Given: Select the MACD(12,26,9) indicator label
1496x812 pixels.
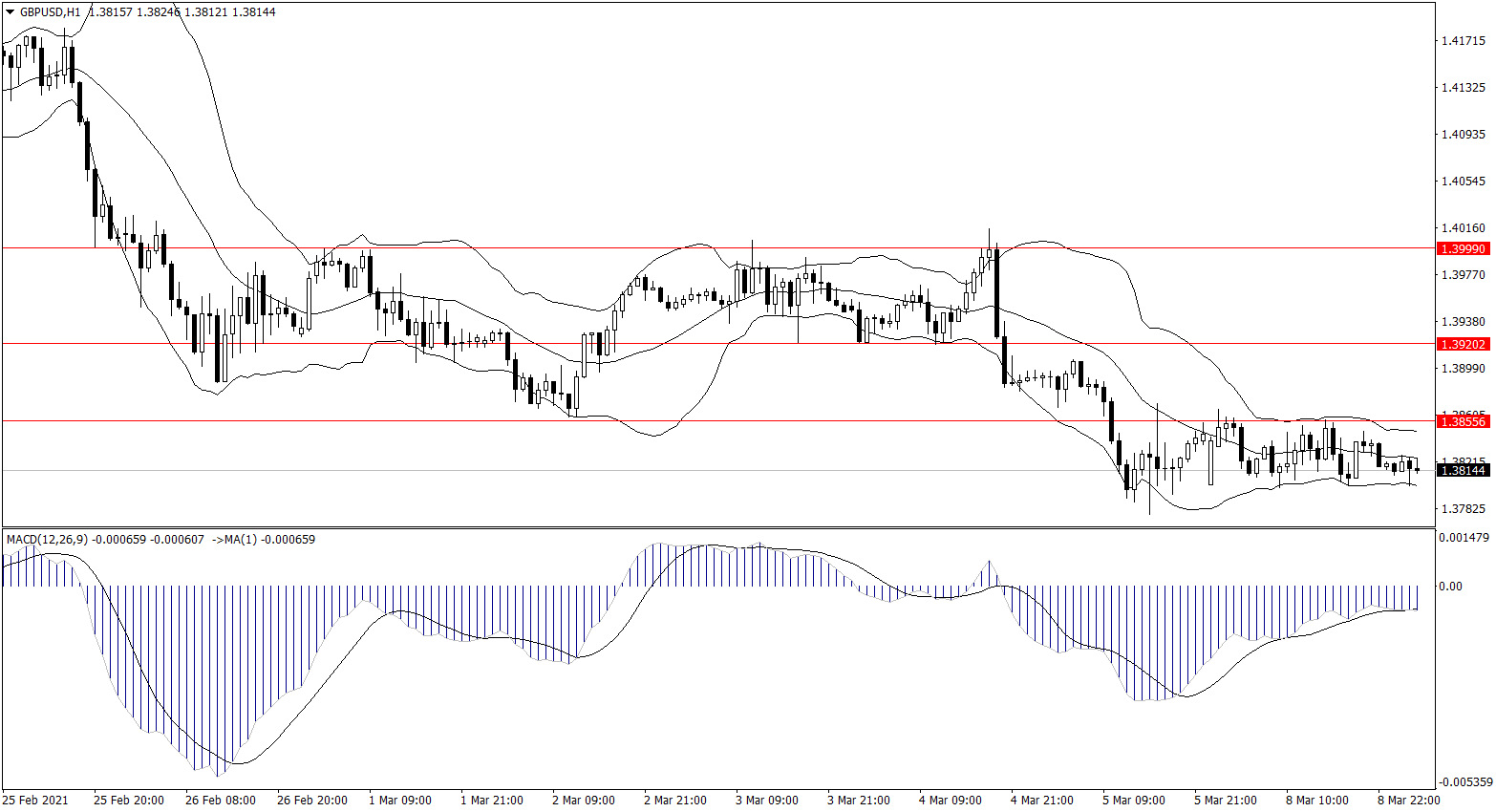Looking at the screenshot, I should 47,540.
